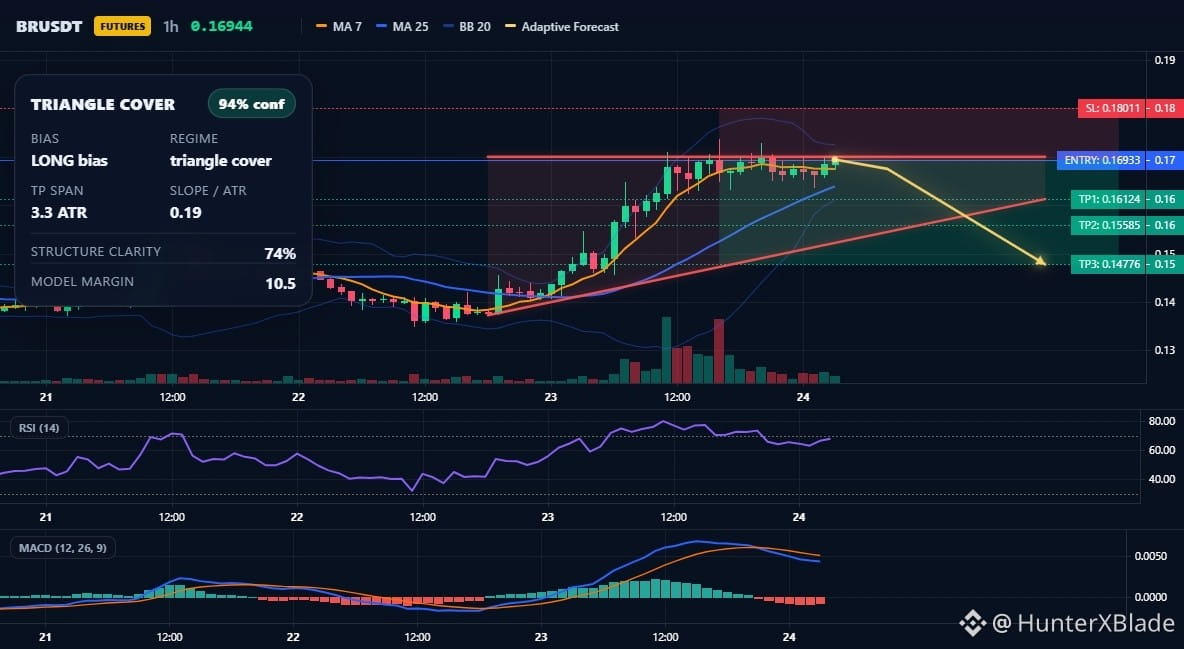Click the ENTRY: 0.16933 price label
The width and height of the screenshot is (1184, 649).
click(x=1102, y=160)
